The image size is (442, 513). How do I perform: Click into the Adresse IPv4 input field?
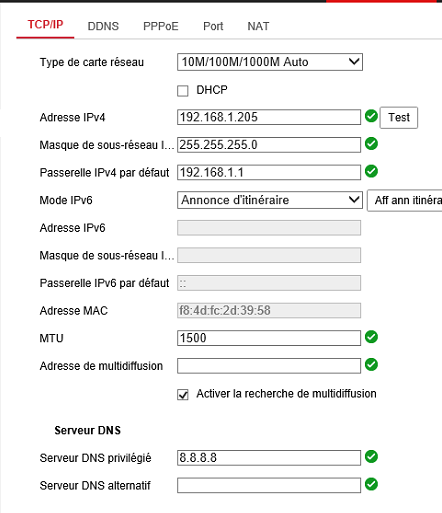[269, 117]
